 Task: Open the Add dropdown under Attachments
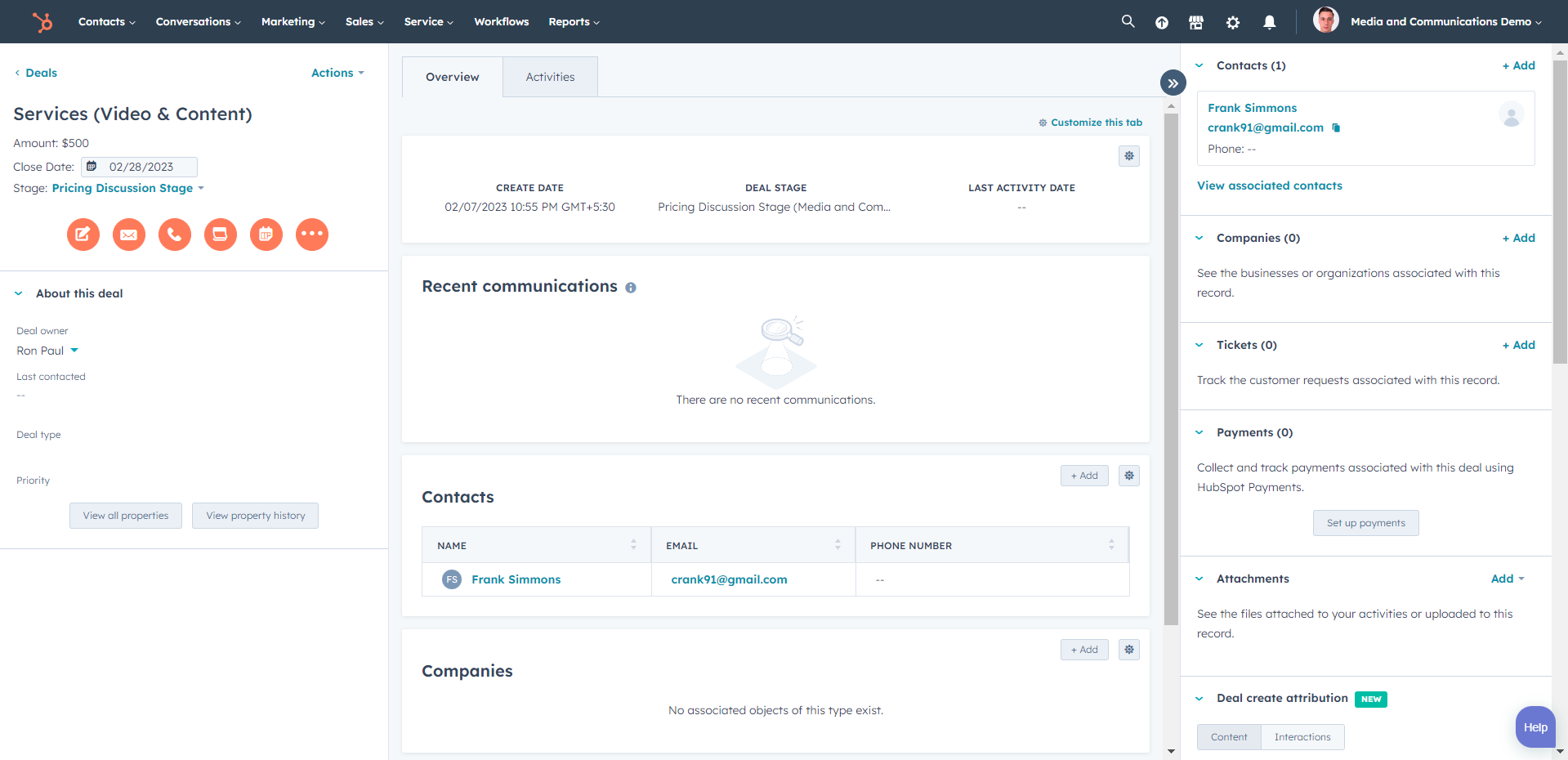click(1506, 579)
